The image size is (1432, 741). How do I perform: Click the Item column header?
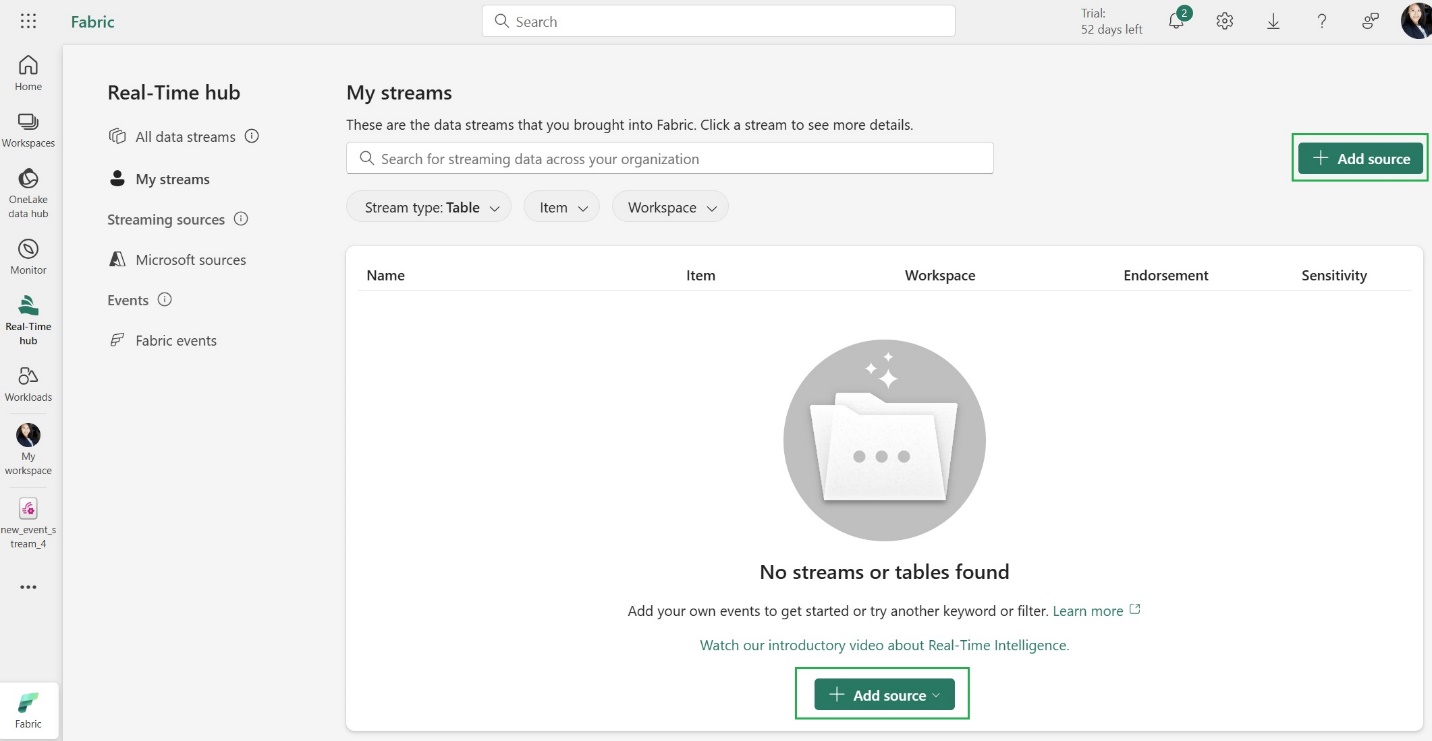point(701,275)
